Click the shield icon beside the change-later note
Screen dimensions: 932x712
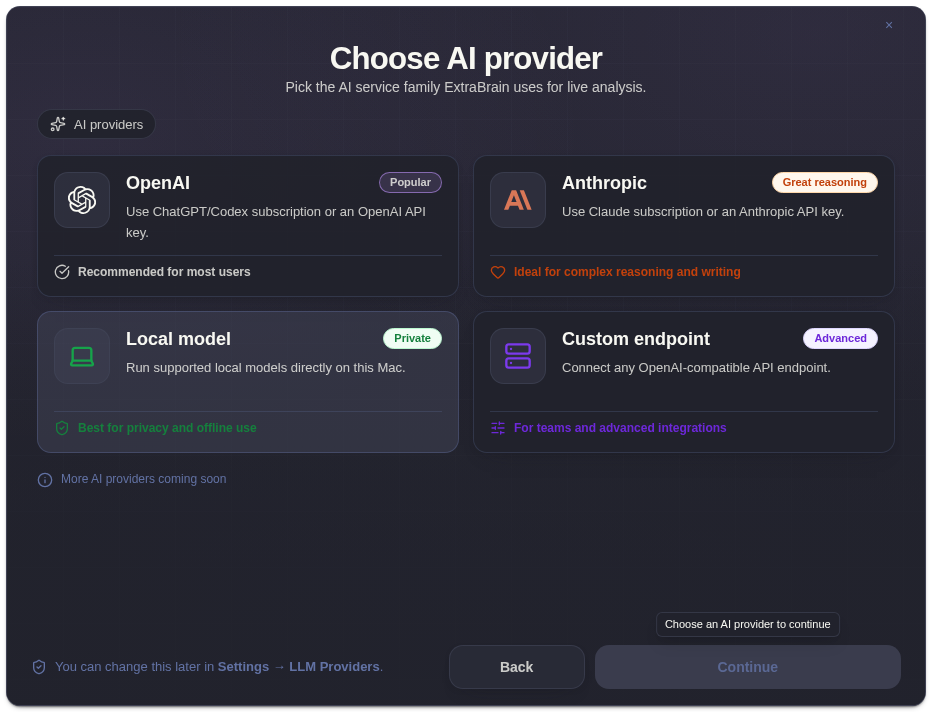pos(39,667)
